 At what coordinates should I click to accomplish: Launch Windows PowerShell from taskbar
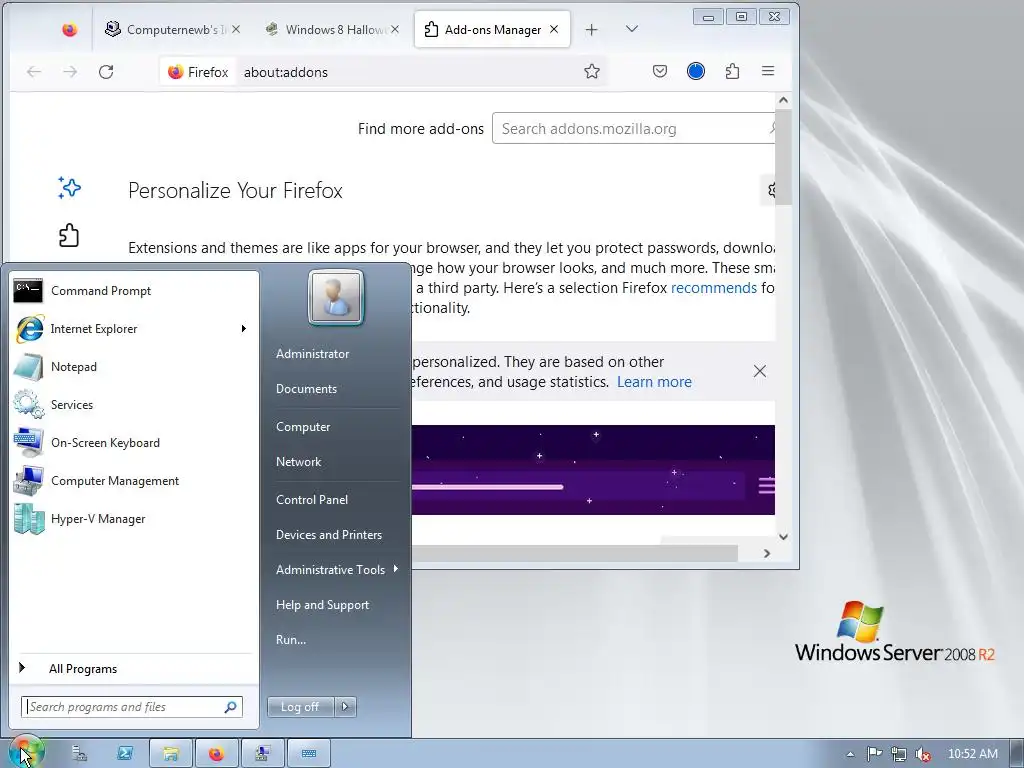coord(125,754)
